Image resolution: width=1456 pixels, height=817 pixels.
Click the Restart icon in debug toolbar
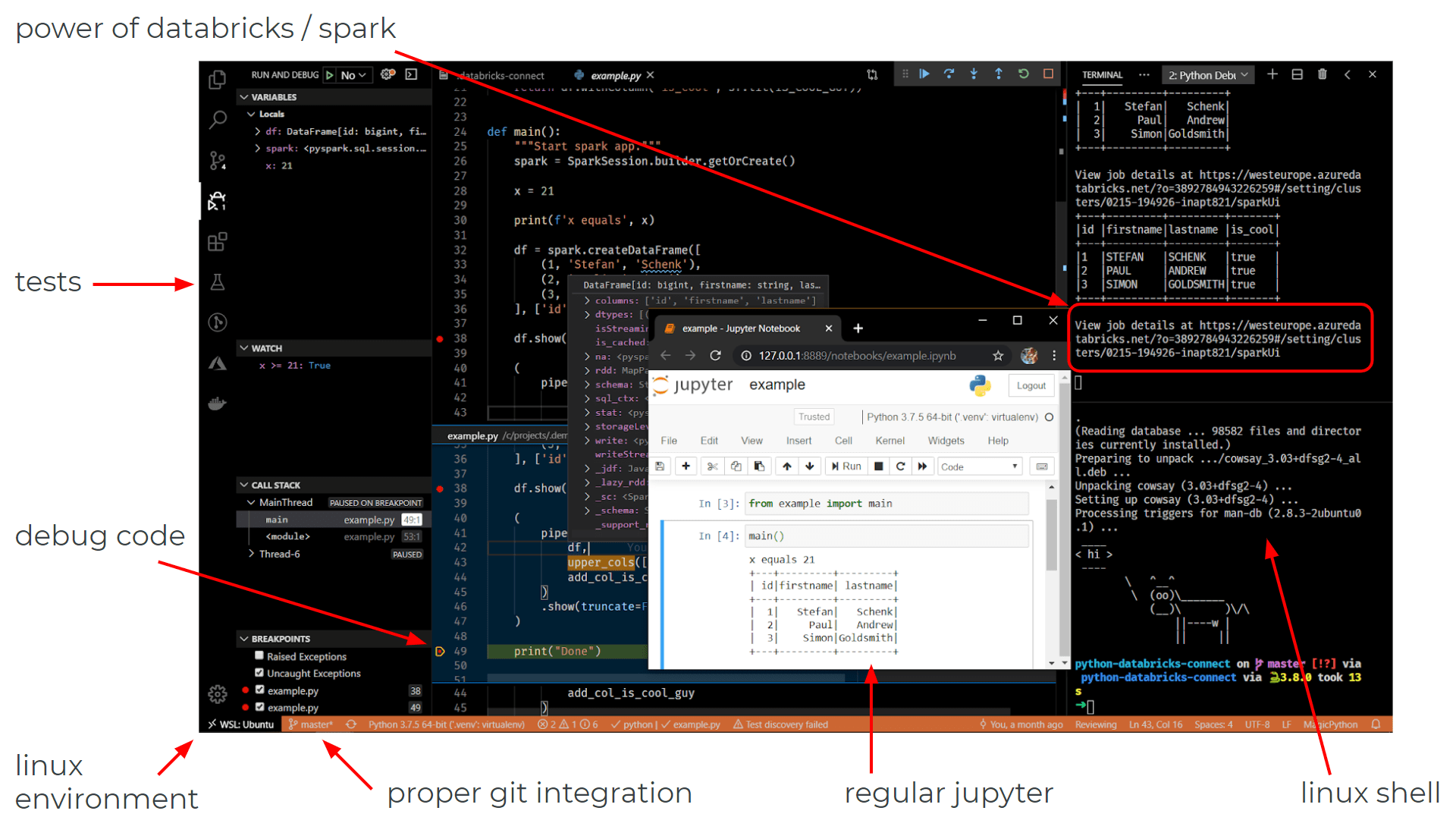click(x=1024, y=74)
